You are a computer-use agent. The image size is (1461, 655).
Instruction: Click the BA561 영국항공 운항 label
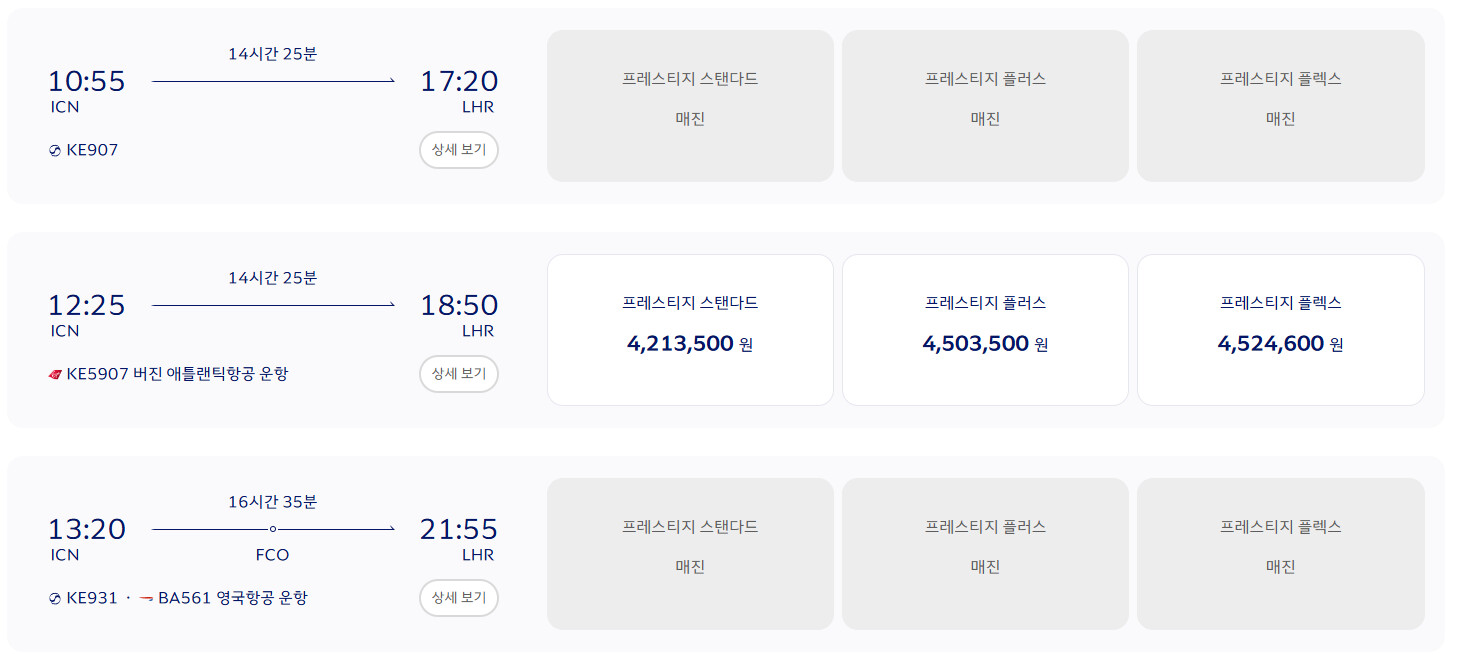[233, 598]
